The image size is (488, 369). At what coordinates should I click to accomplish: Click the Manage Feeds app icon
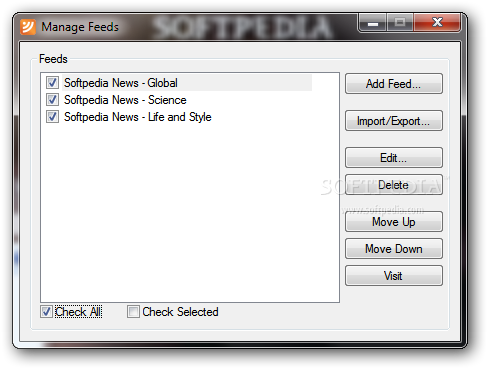(28, 27)
